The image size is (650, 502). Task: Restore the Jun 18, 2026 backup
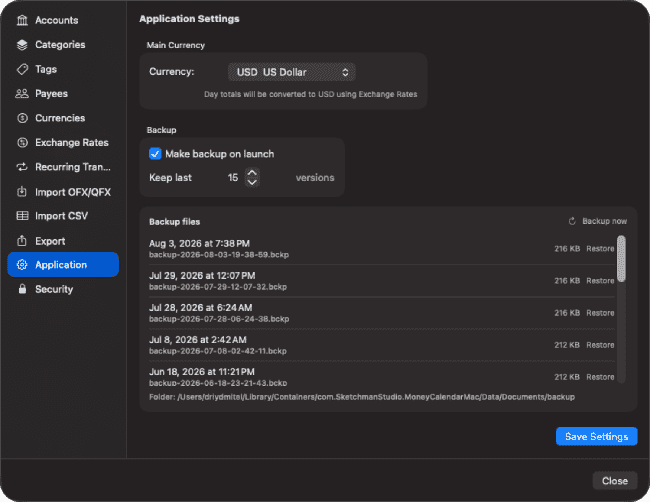[x=600, y=377]
